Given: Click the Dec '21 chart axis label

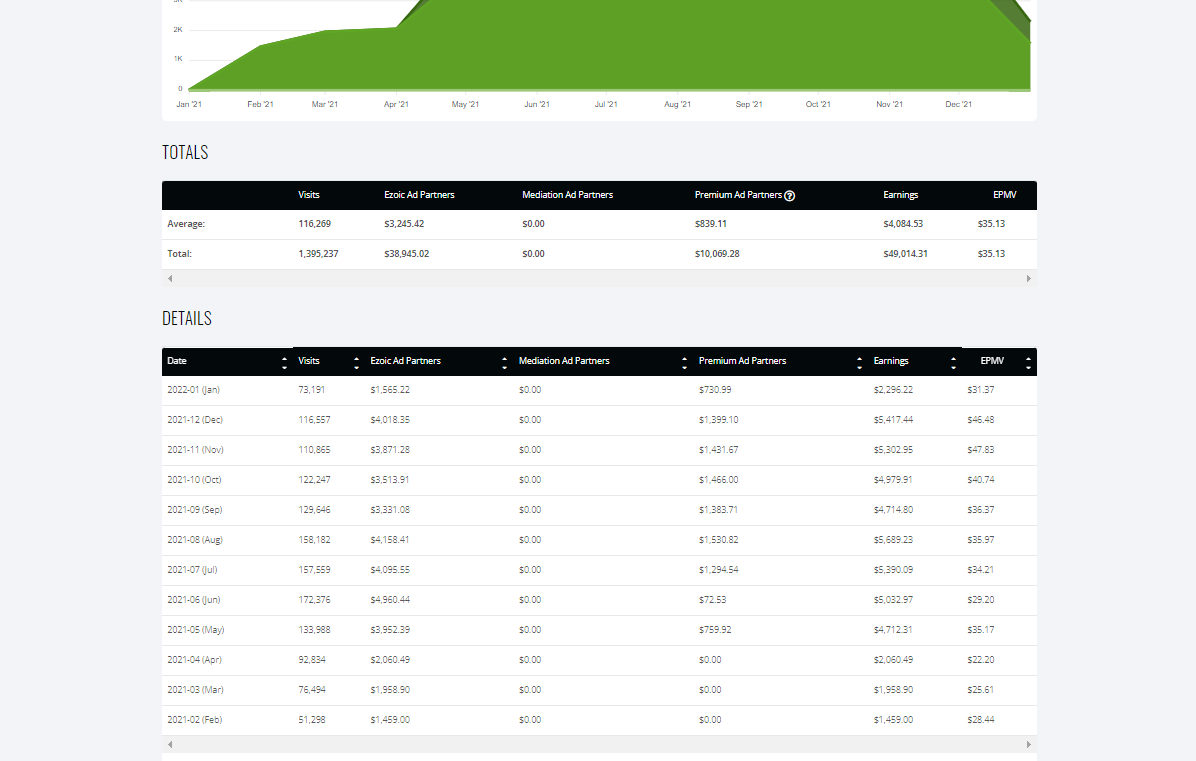Looking at the screenshot, I should 959,104.
